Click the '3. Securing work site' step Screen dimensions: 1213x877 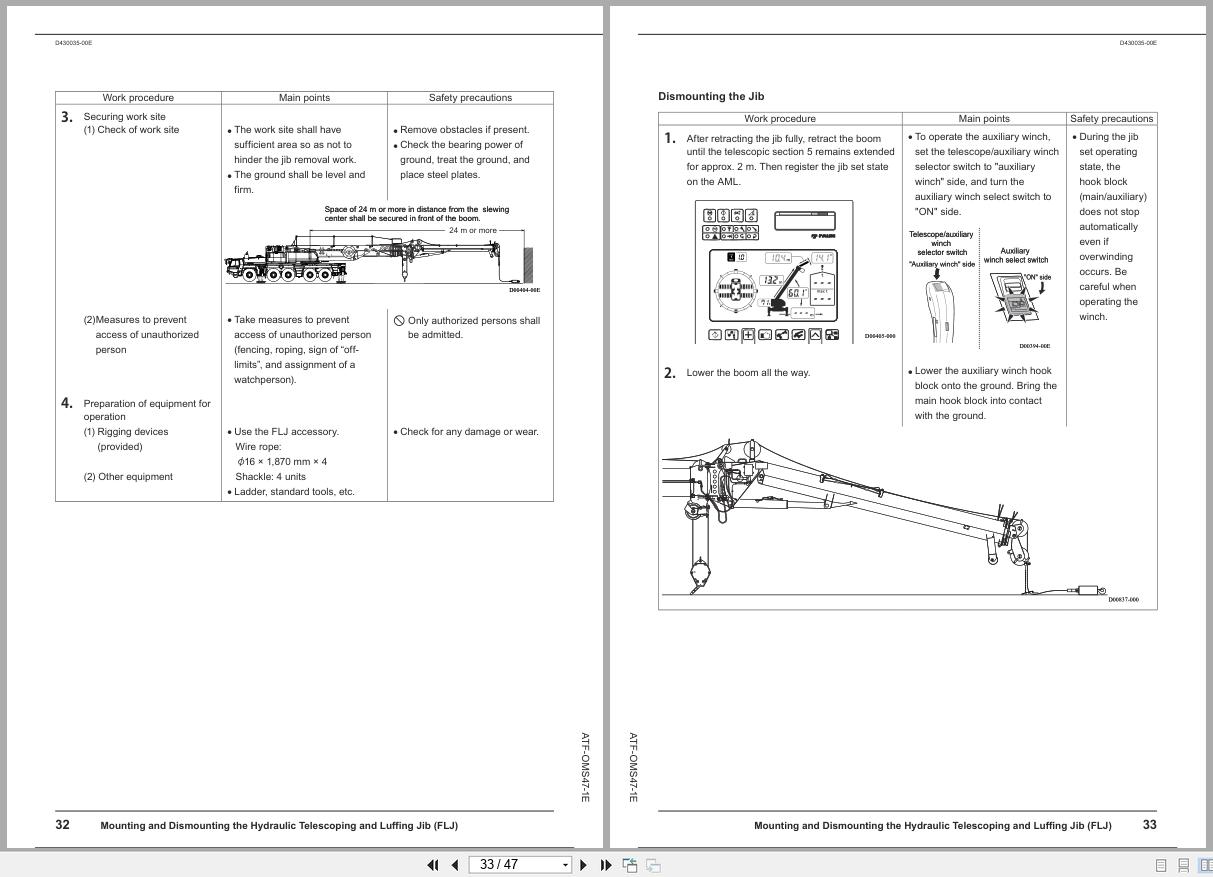pyautogui.click(x=113, y=116)
